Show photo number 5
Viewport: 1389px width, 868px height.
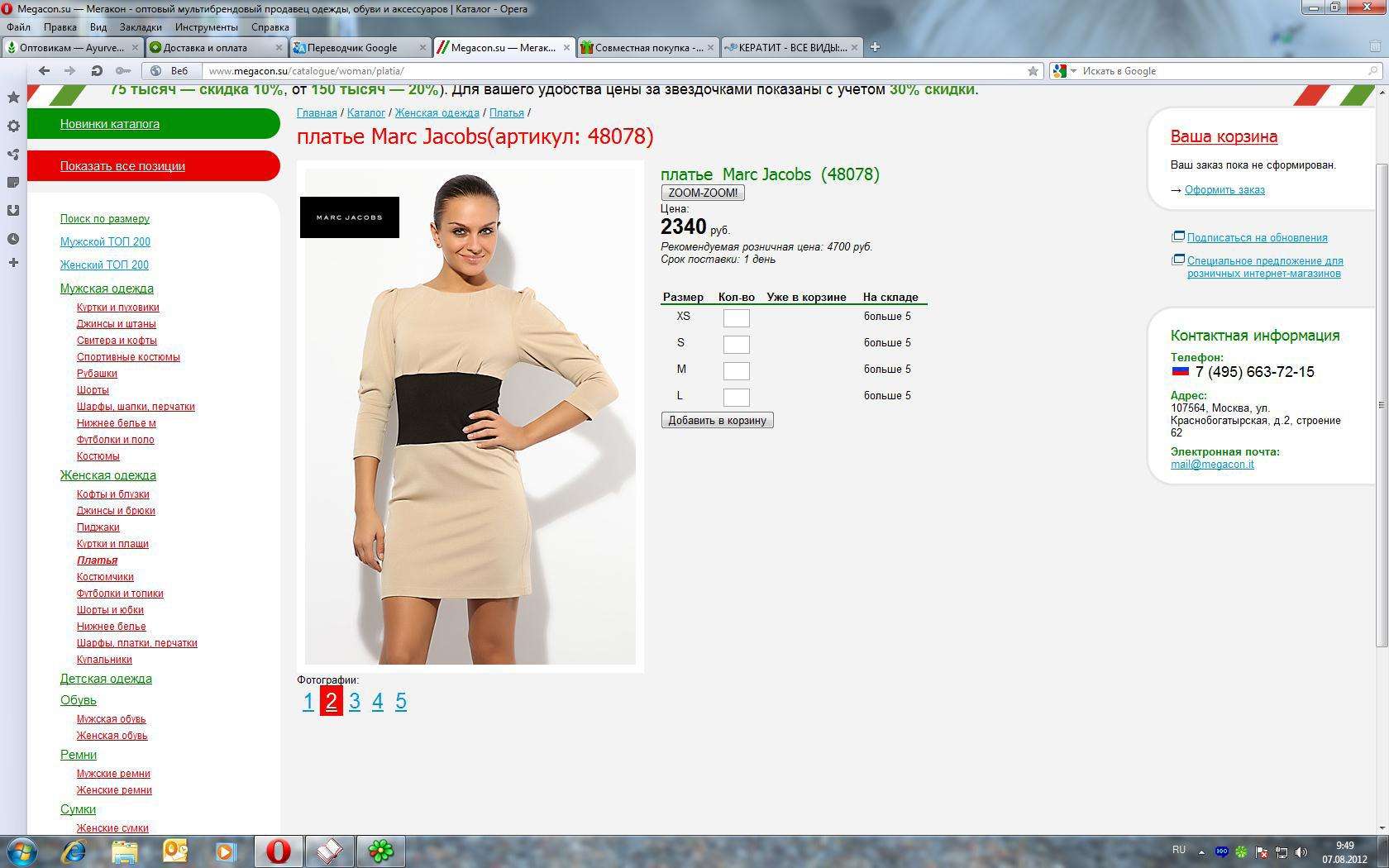[x=401, y=701]
